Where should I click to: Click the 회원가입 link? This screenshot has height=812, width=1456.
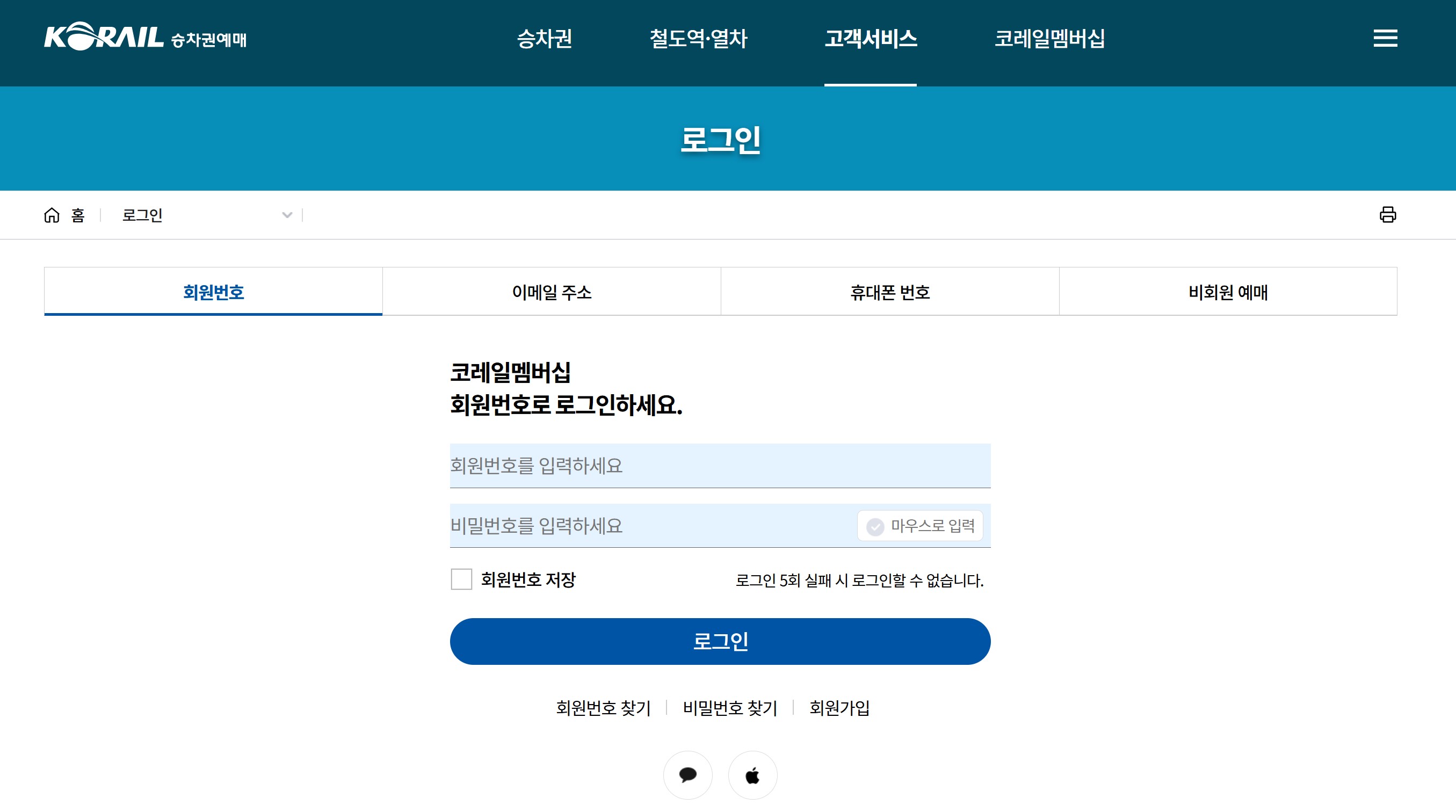tap(839, 707)
